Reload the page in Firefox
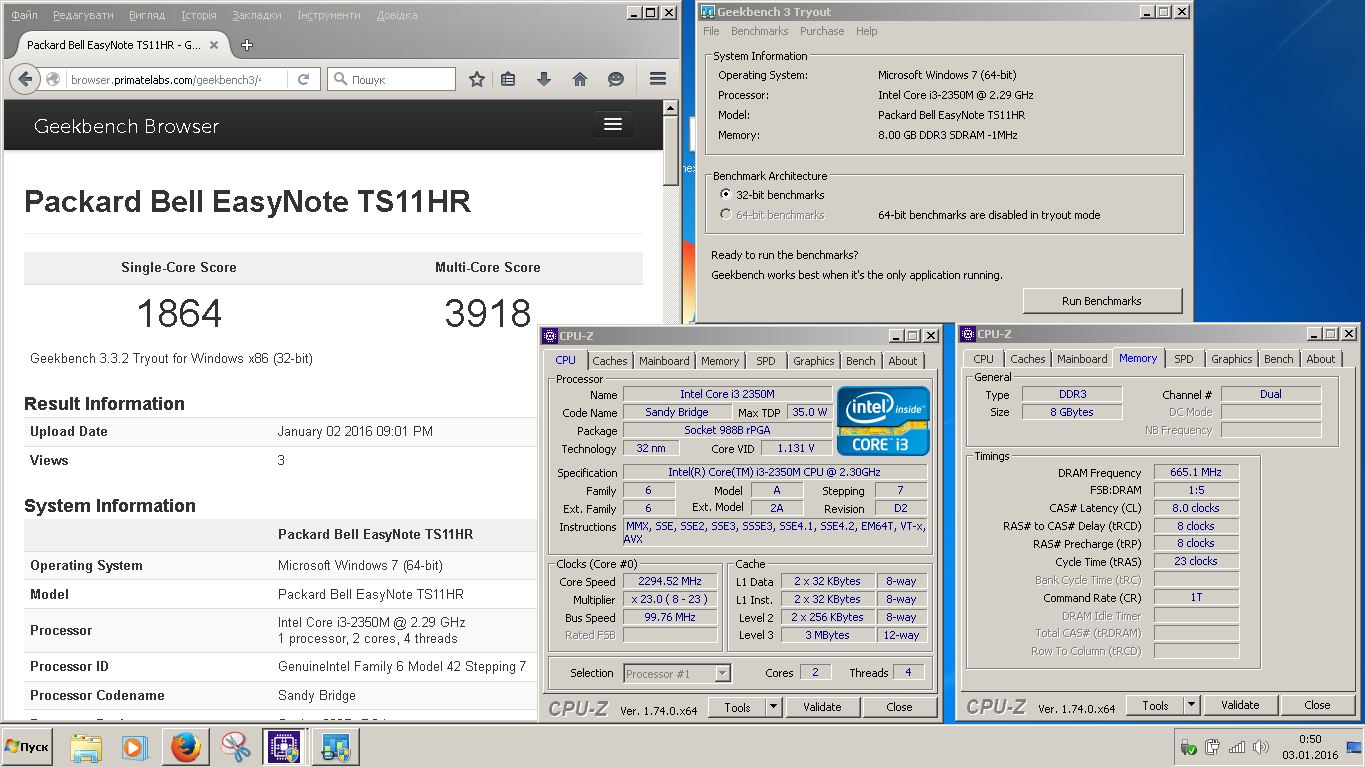 point(304,79)
